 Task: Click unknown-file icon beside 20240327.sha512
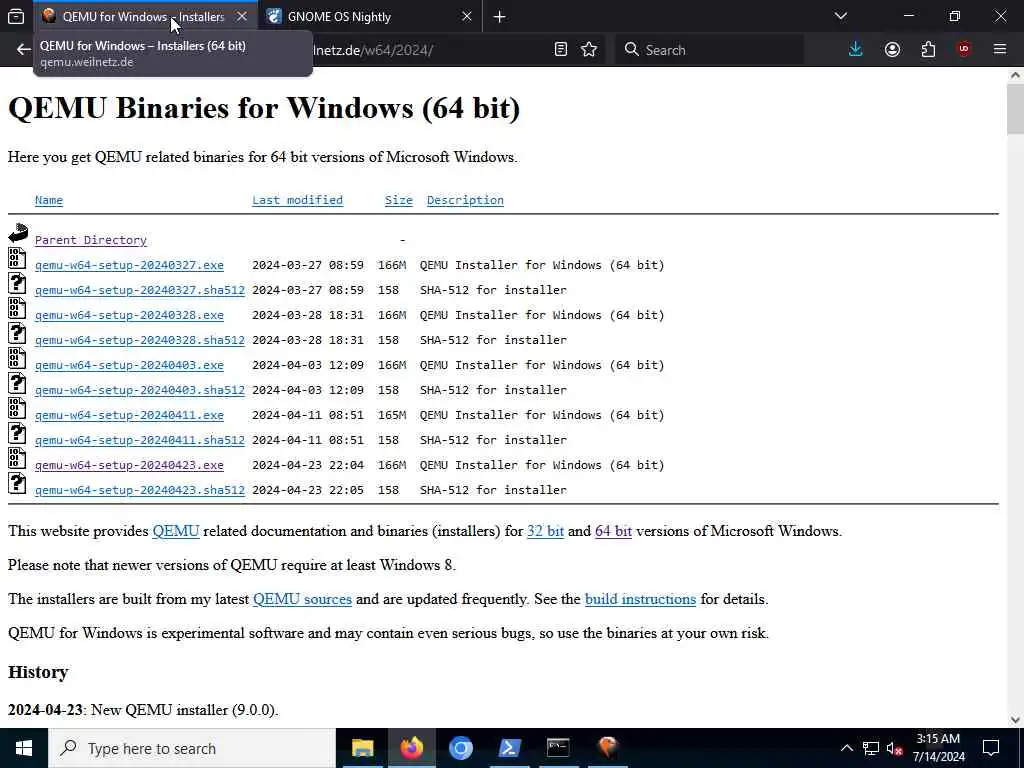[x=17, y=283]
